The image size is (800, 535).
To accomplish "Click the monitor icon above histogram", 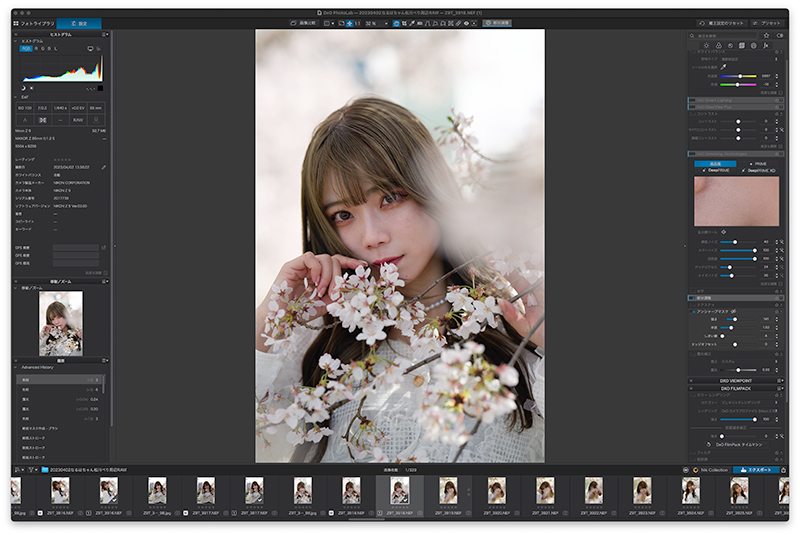I will (90, 48).
